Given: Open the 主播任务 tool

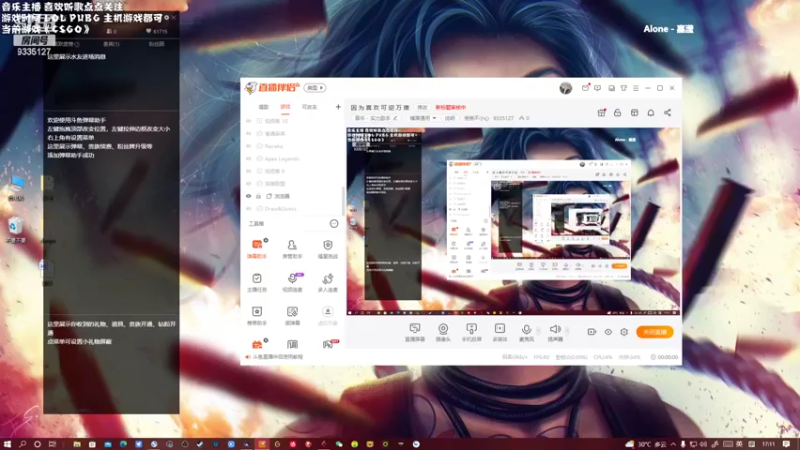Looking at the screenshot, I should tap(257, 282).
